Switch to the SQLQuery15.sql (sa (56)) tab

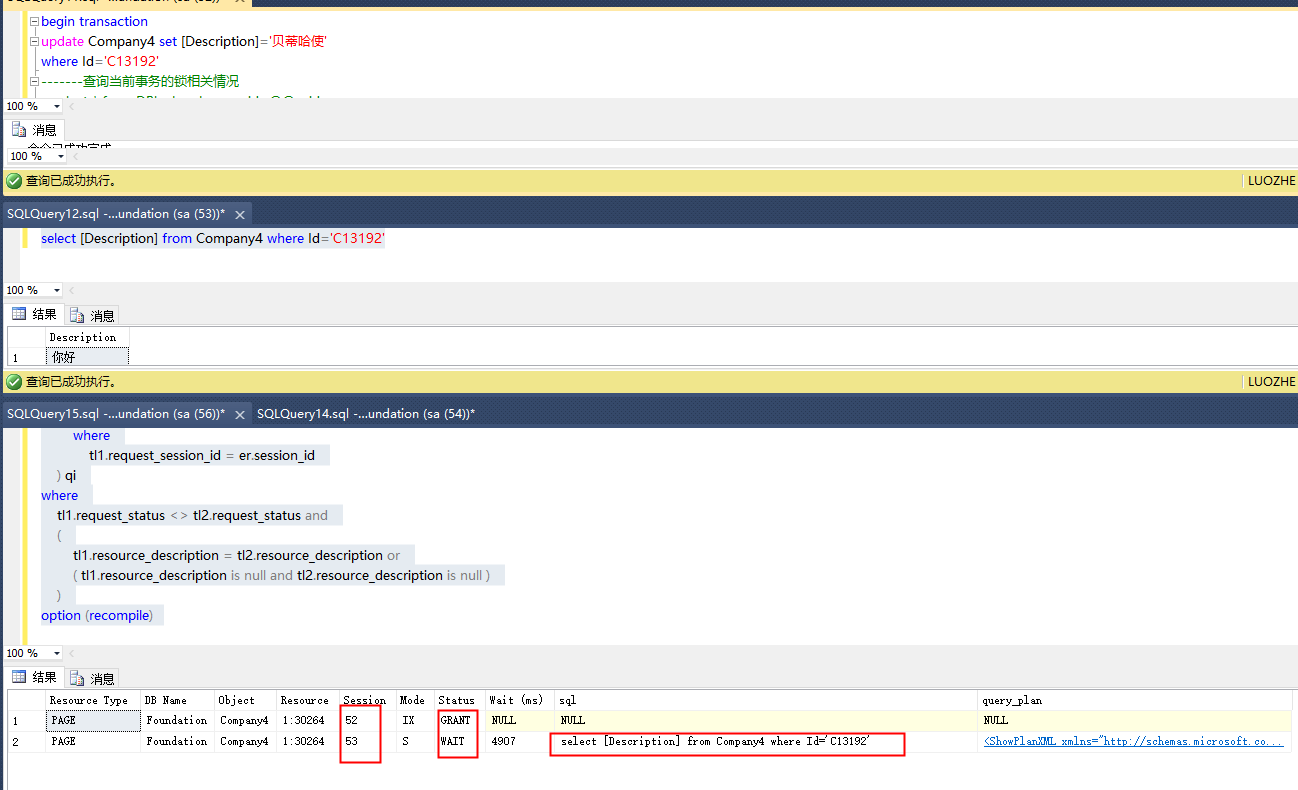(116, 414)
